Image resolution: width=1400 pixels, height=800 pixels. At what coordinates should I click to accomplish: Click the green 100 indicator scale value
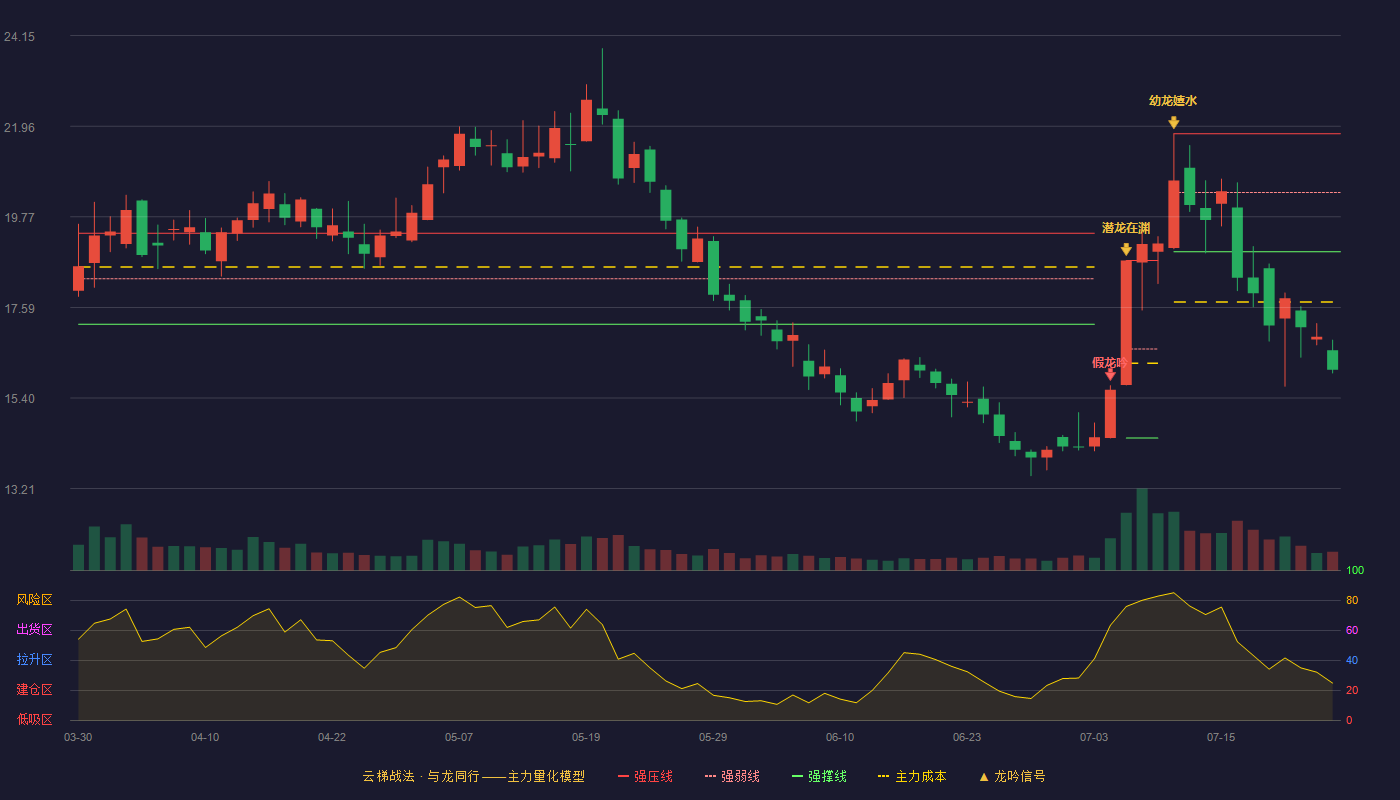point(1355,571)
